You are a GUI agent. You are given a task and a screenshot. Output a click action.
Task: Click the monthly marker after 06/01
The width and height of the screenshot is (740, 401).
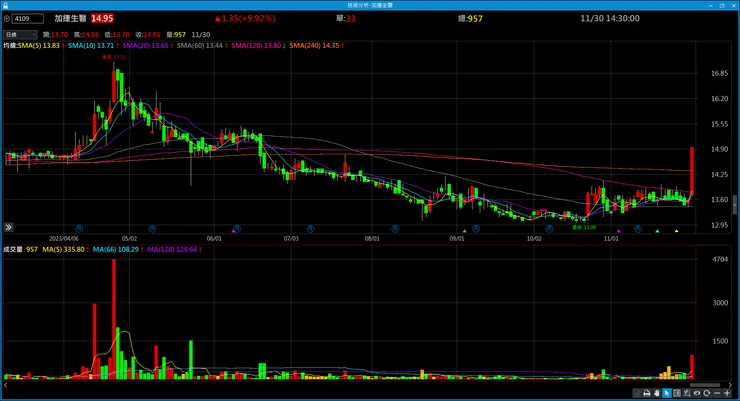pyautogui.click(x=237, y=229)
